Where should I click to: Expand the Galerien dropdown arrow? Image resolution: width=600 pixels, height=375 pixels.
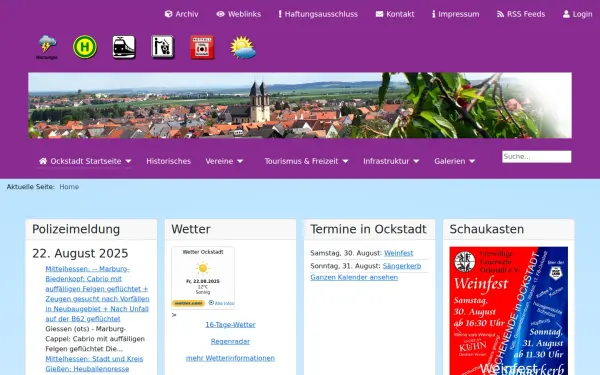(472, 161)
